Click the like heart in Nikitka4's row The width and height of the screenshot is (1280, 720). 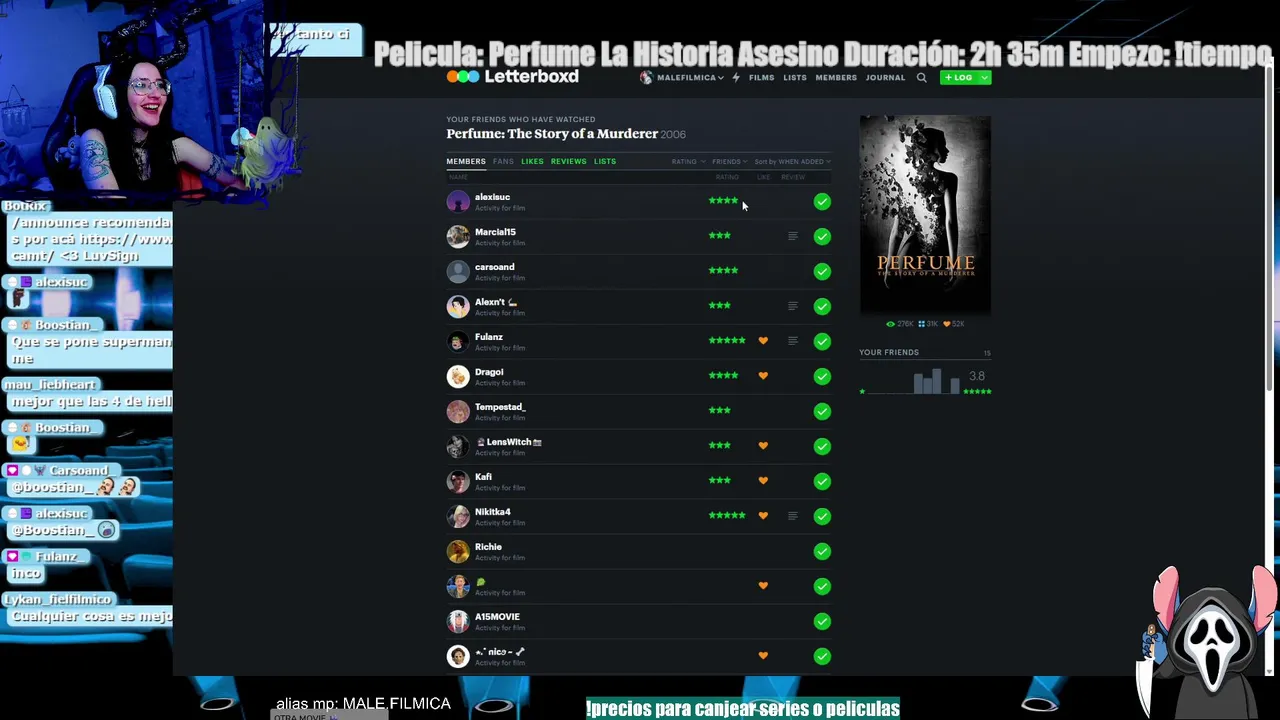tap(763, 516)
